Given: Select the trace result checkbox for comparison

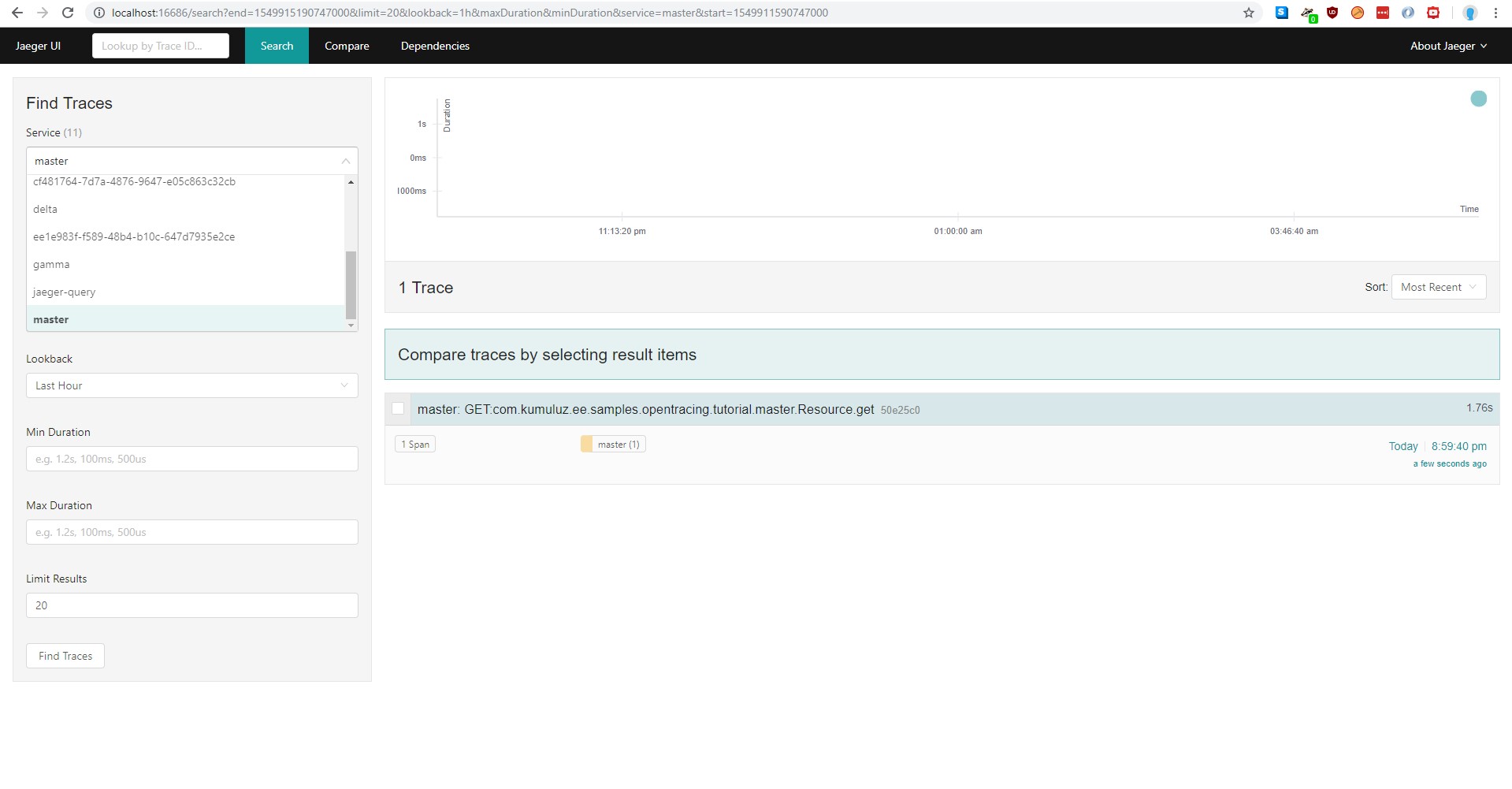Looking at the screenshot, I should click(398, 408).
